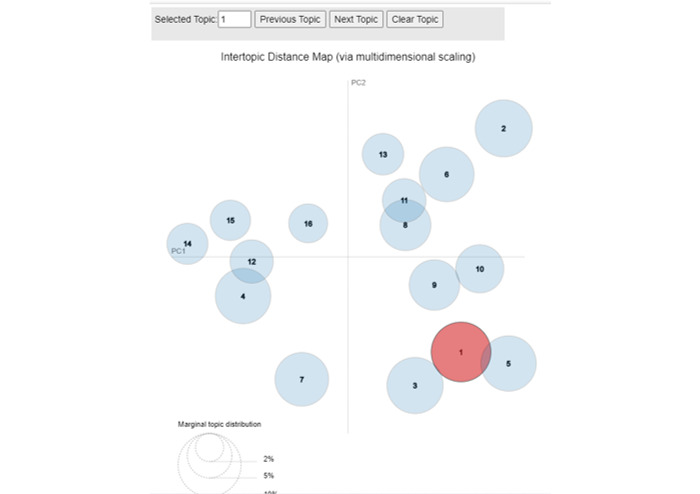Image resolution: width=700 pixels, height=494 pixels.
Task: Select topic 10 bubble
Action: (x=480, y=269)
